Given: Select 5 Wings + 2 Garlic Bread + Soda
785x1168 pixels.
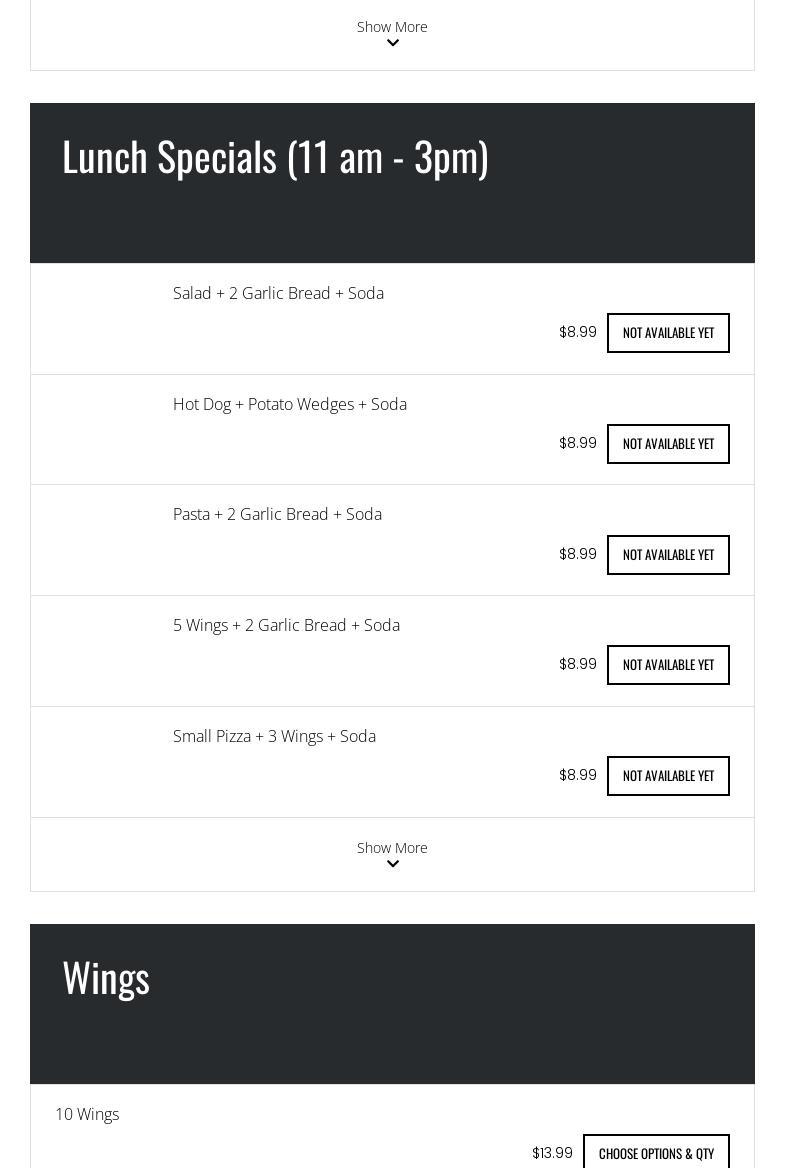Looking at the screenshot, I should coord(286,626).
